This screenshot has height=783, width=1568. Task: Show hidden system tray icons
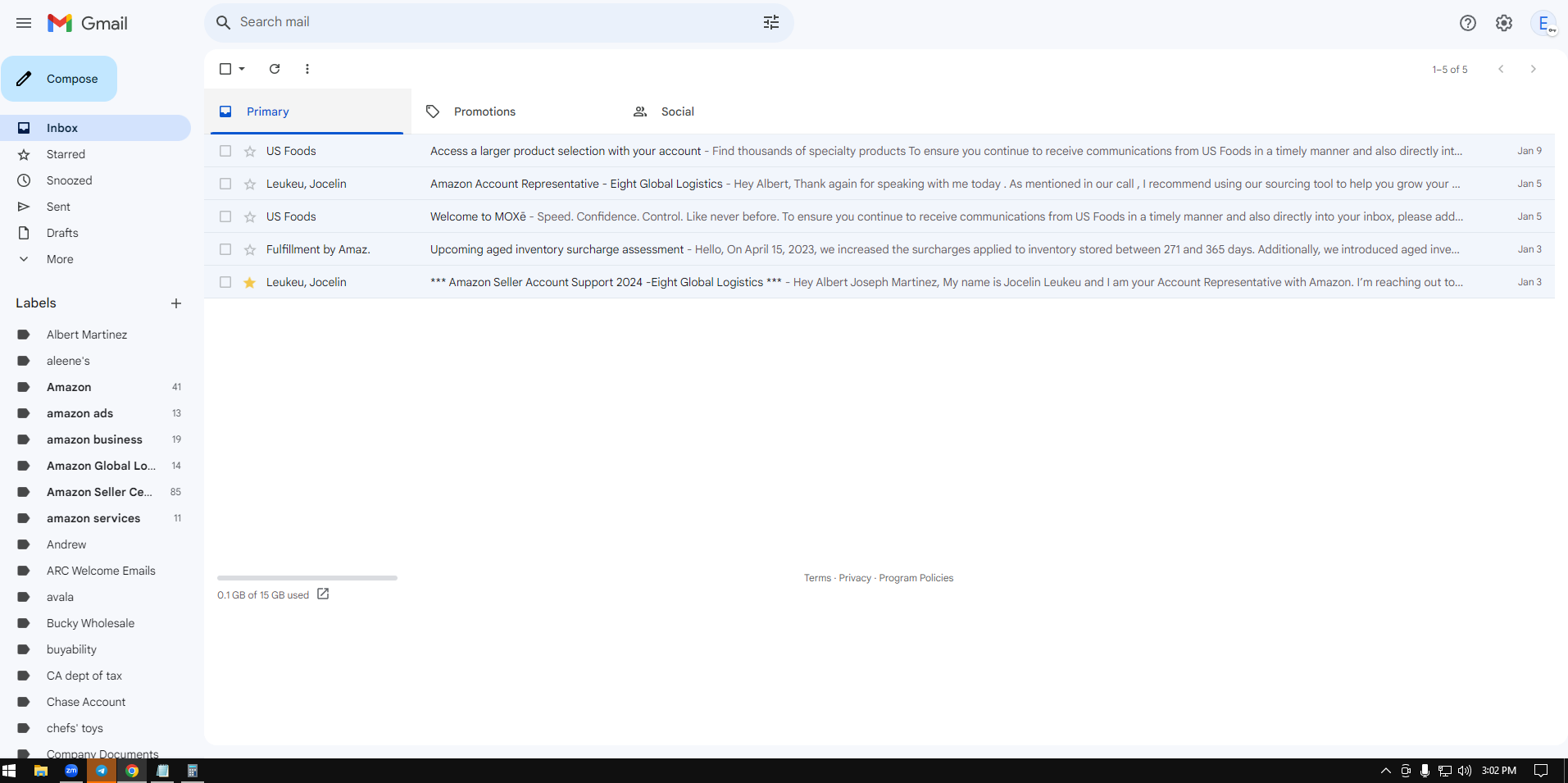click(1386, 771)
